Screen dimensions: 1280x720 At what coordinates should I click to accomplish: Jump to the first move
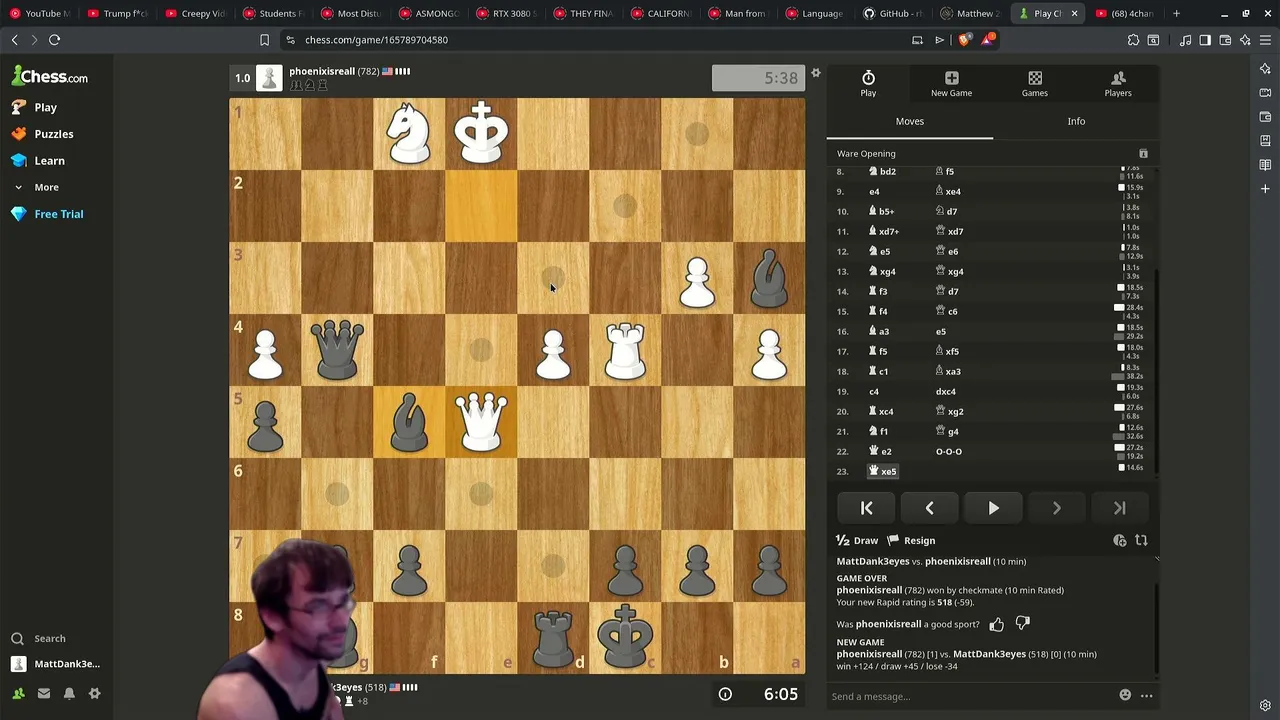tap(867, 508)
